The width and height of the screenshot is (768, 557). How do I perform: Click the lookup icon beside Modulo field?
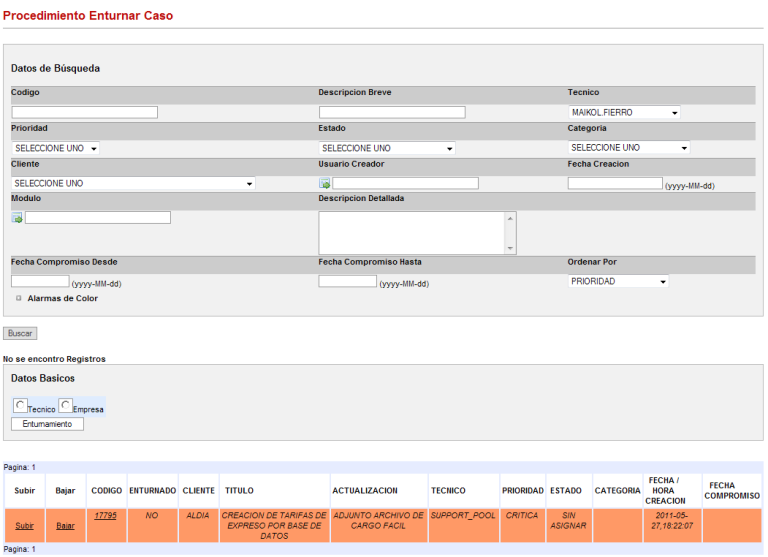point(17,218)
